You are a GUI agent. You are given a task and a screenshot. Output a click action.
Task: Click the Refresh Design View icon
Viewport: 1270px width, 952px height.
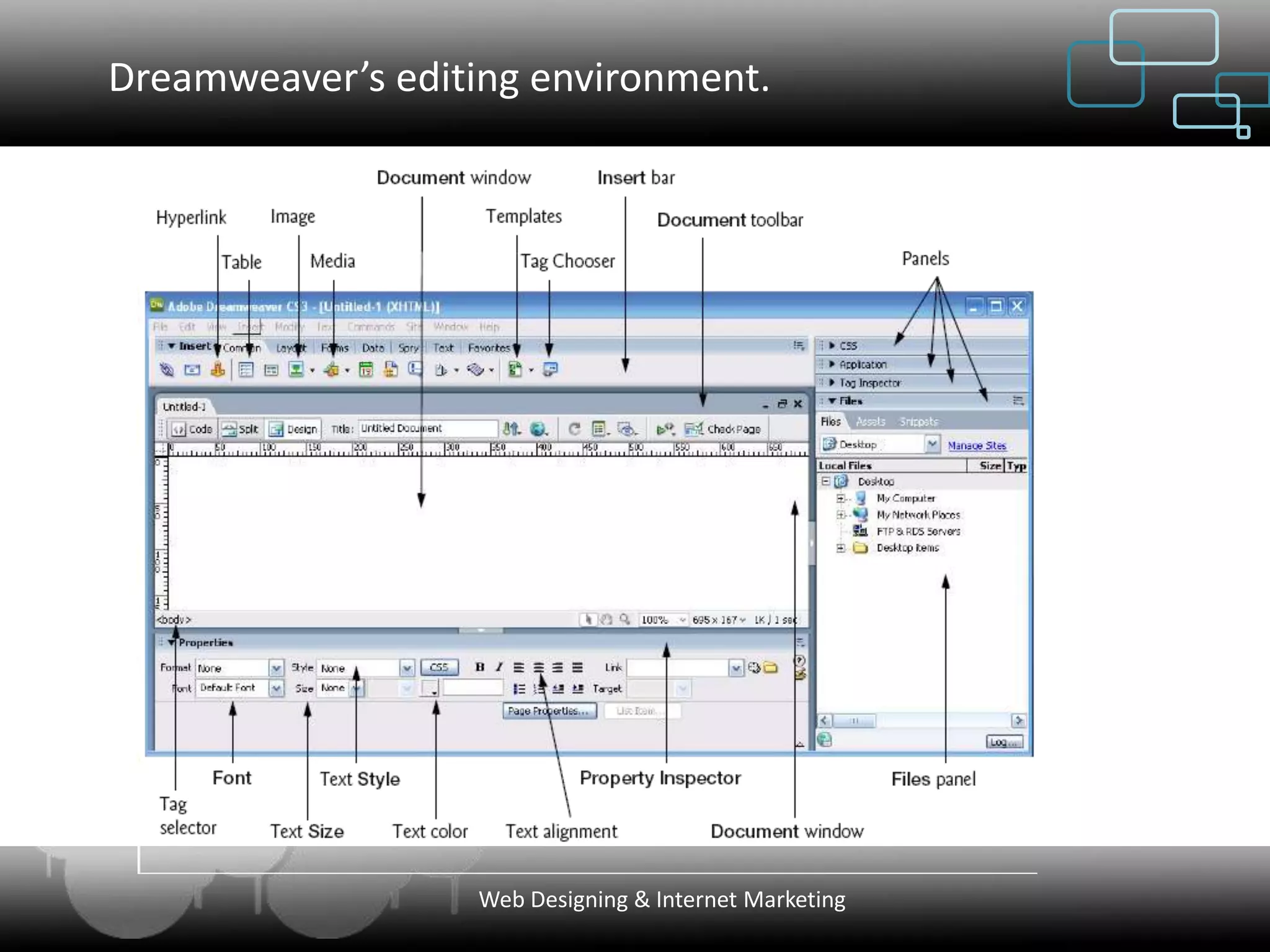point(574,429)
